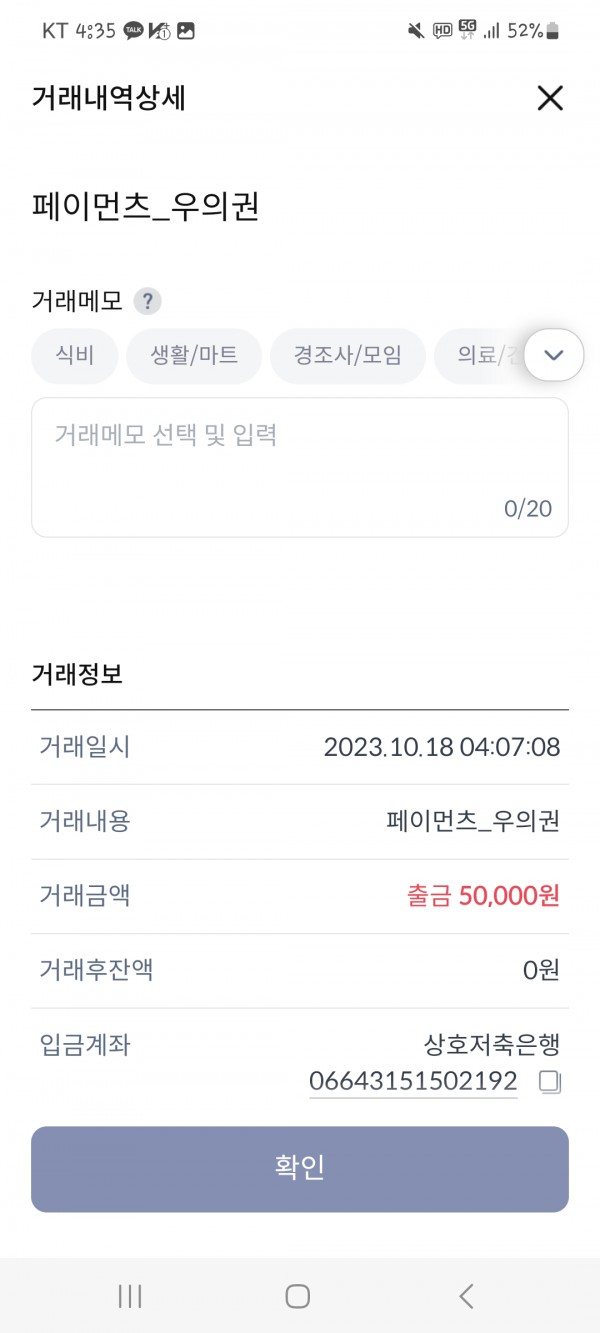Tap the battery indicator in status bar
The width and height of the screenshot is (600, 1333).
[553, 31]
